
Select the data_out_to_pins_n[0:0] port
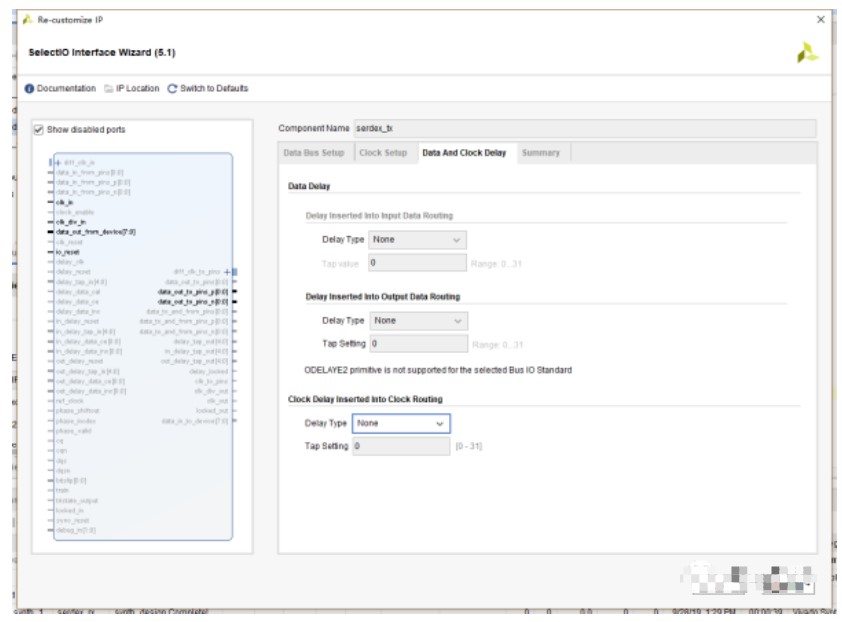coord(193,302)
